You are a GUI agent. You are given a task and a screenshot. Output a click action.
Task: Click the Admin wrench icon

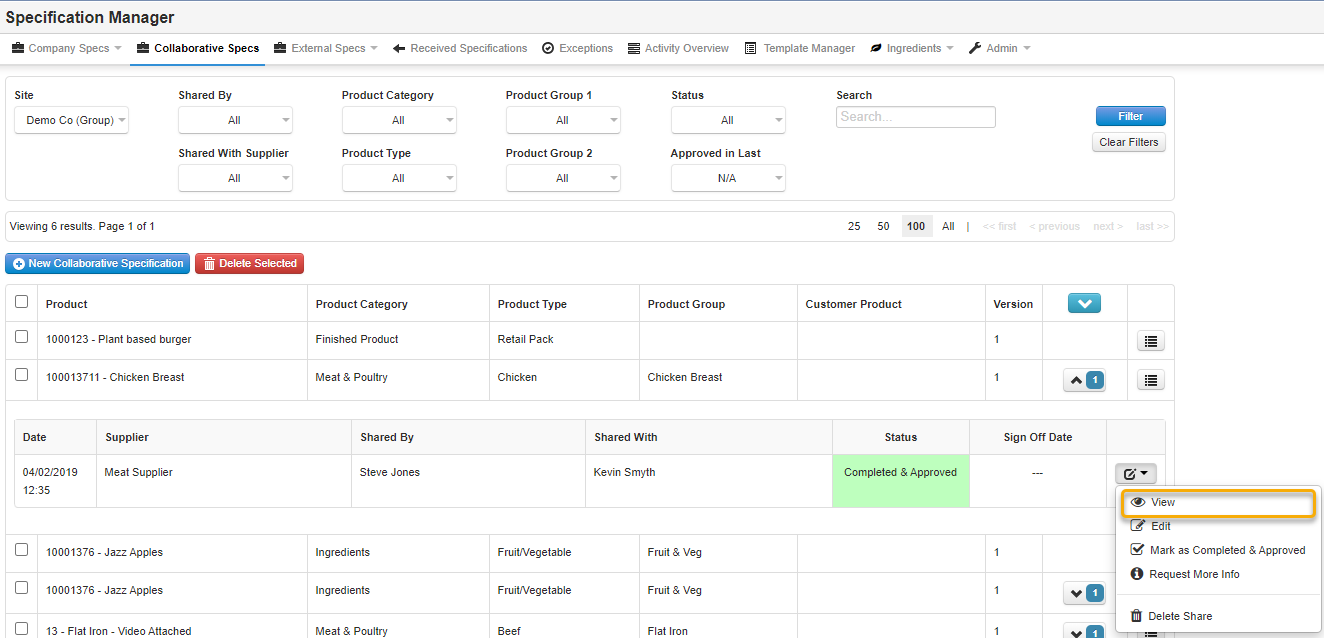point(972,47)
